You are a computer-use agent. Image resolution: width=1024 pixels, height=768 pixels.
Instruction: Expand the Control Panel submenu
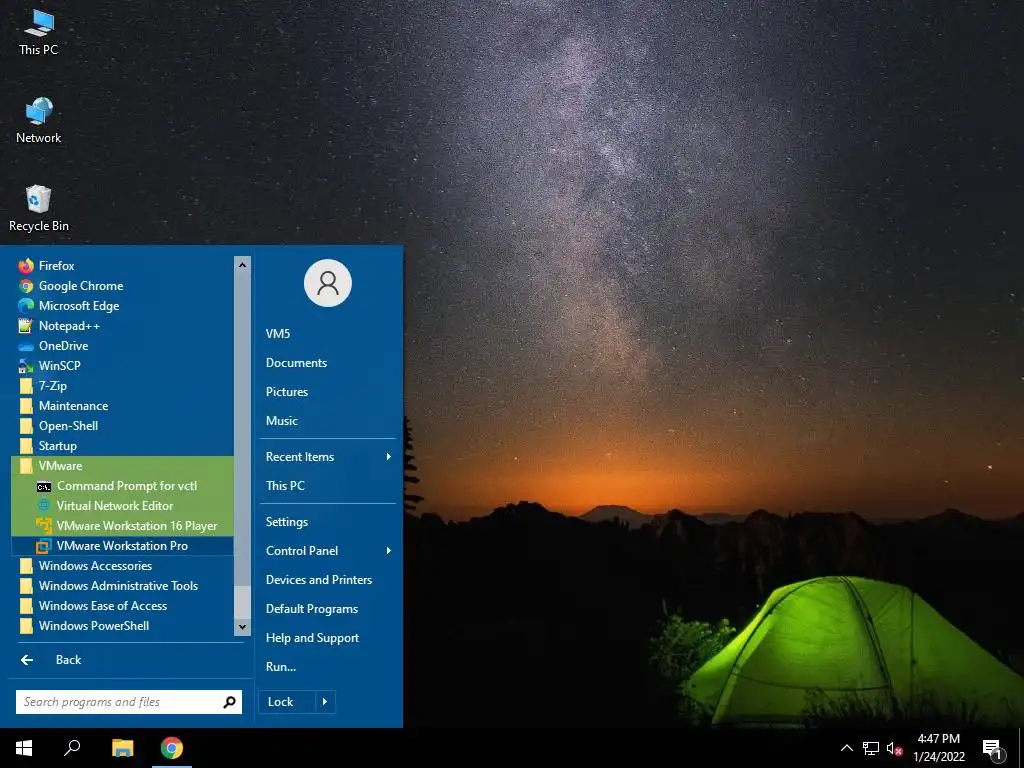click(328, 551)
